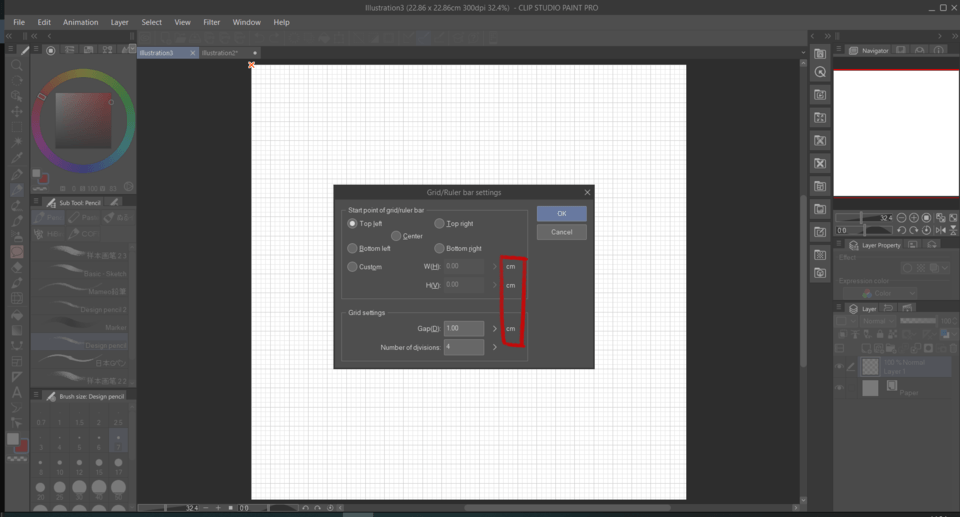This screenshot has height=517, width=960.
Task: Select the Custom radio button
Action: click(352, 266)
